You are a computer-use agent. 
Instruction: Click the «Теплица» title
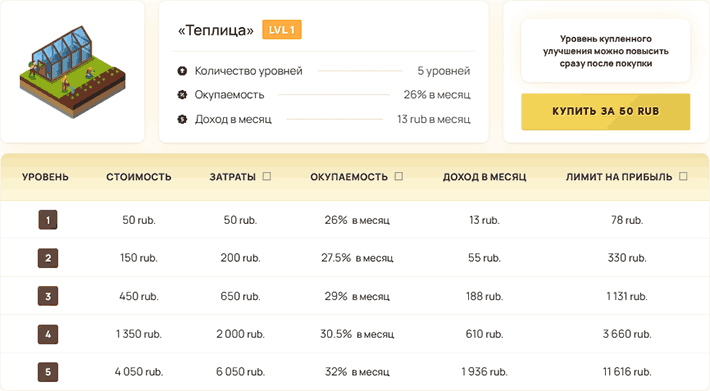[216, 30]
